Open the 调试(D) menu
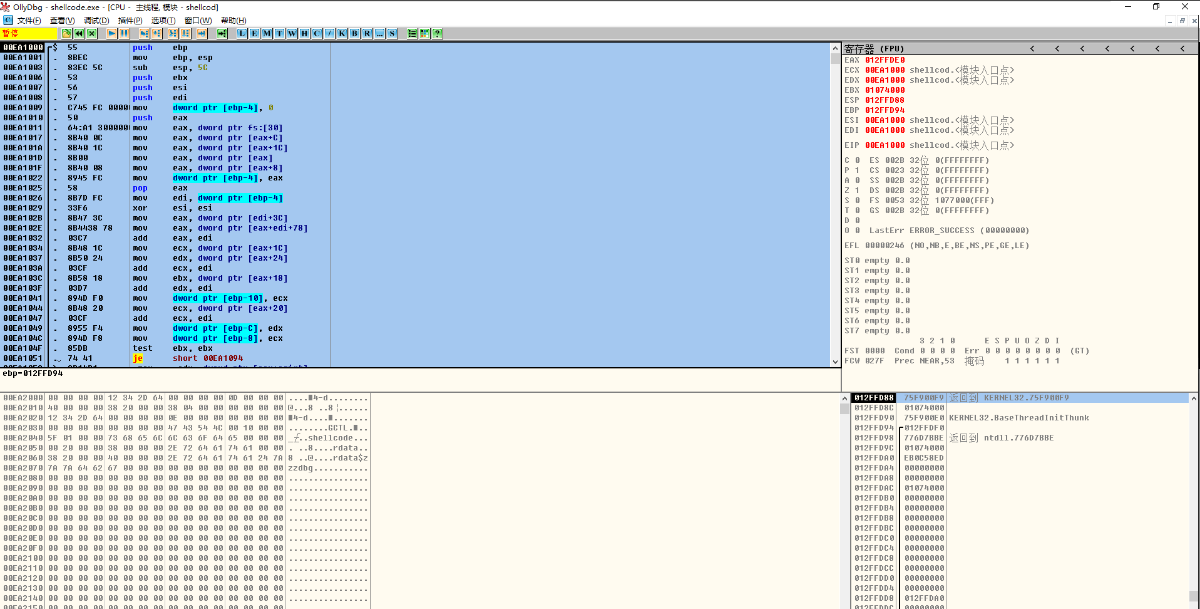The height and width of the screenshot is (609, 1200). (x=96, y=20)
